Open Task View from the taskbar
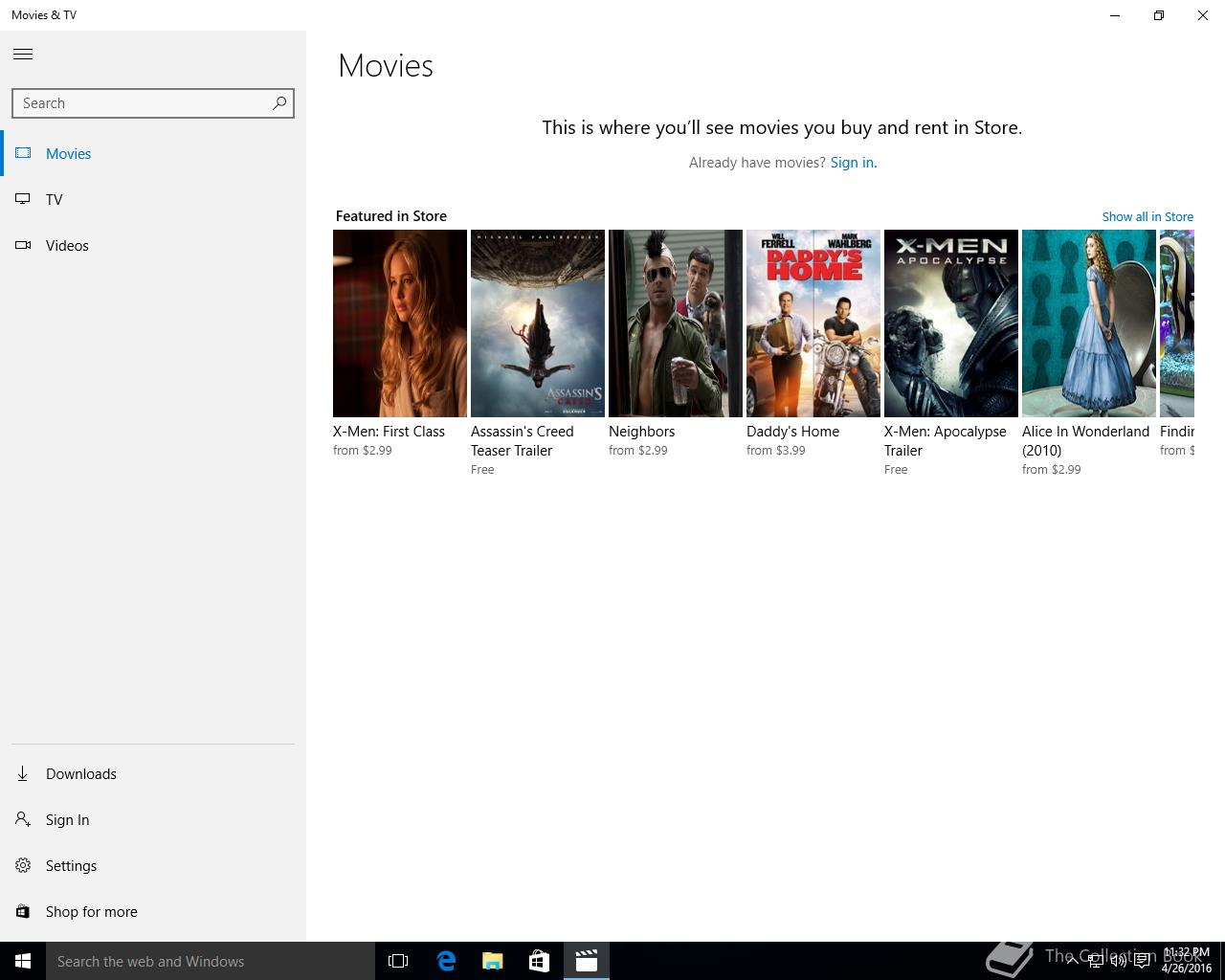This screenshot has width=1225, height=980. click(x=398, y=961)
